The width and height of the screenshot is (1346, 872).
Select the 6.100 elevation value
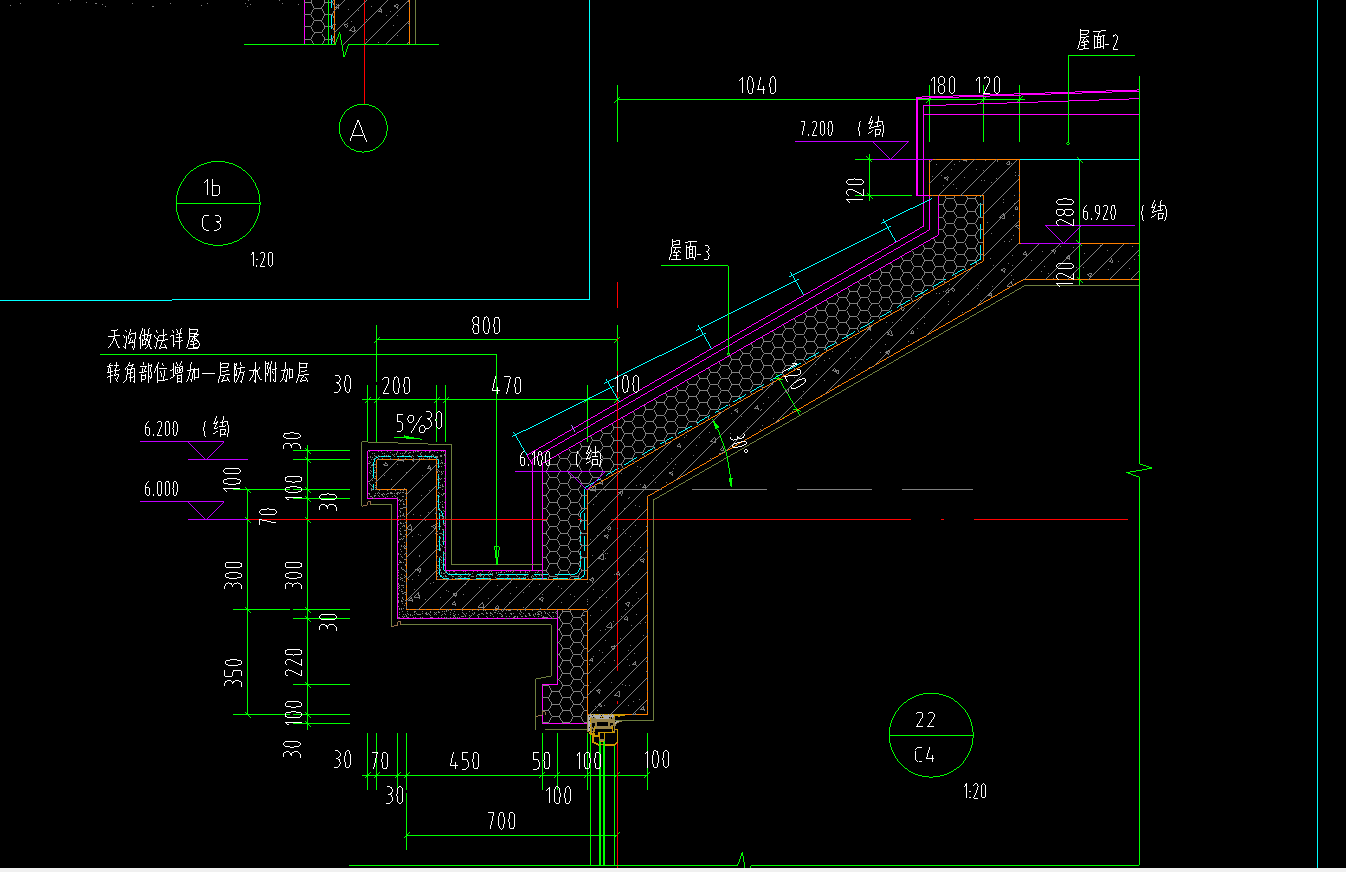pyautogui.click(x=535, y=460)
